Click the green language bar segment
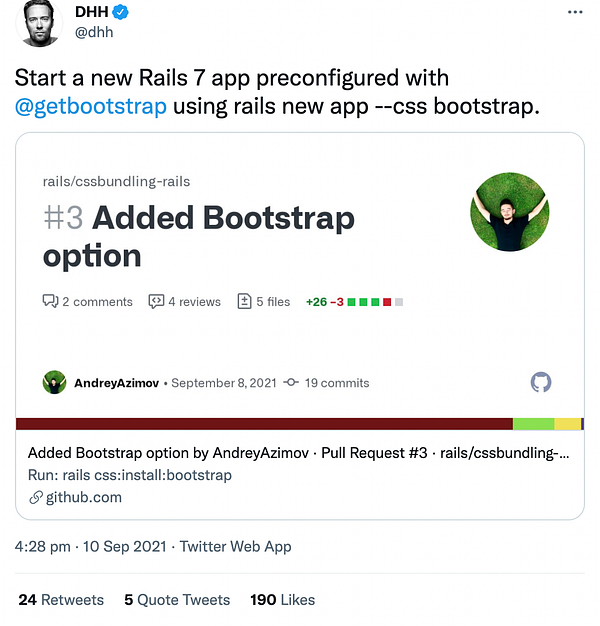Screen dimensions: 600x626 533,424
